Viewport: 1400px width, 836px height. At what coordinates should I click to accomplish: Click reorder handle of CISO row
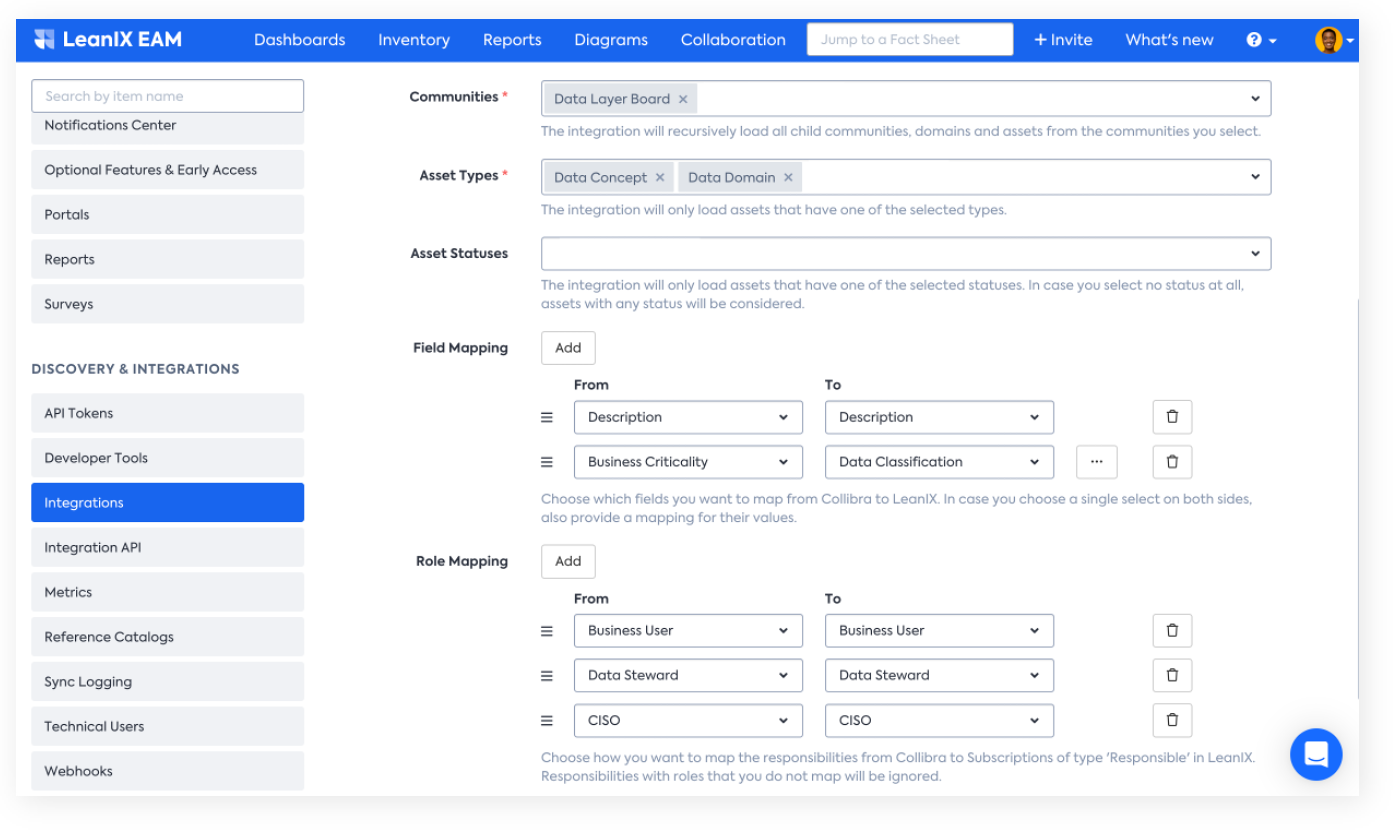click(x=547, y=720)
